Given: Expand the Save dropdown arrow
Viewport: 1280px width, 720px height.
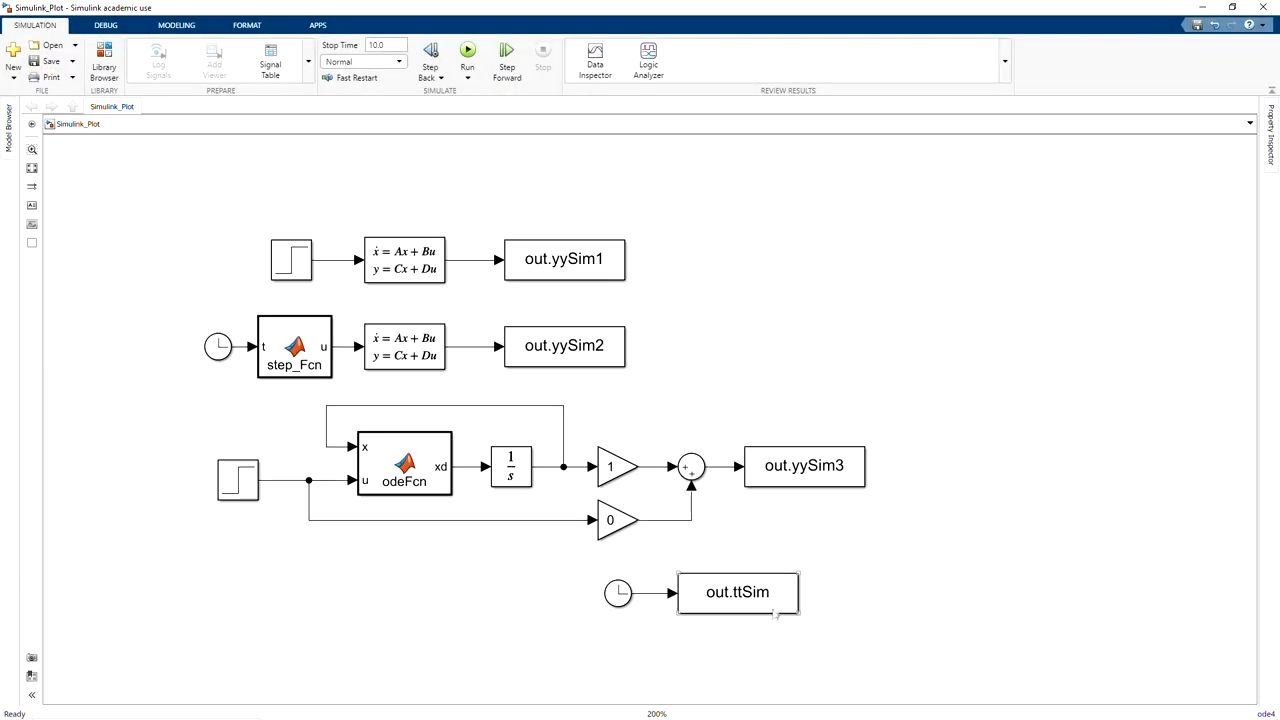Looking at the screenshot, I should click(x=73, y=61).
